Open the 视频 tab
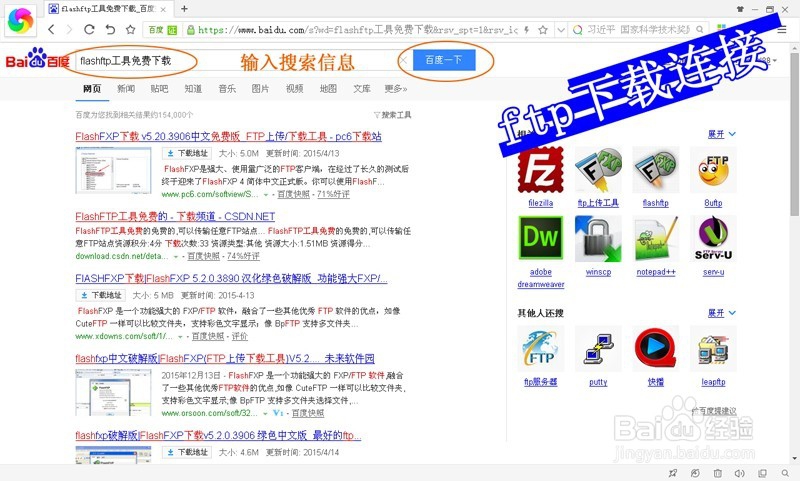The height and width of the screenshot is (481, 800). click(x=294, y=89)
